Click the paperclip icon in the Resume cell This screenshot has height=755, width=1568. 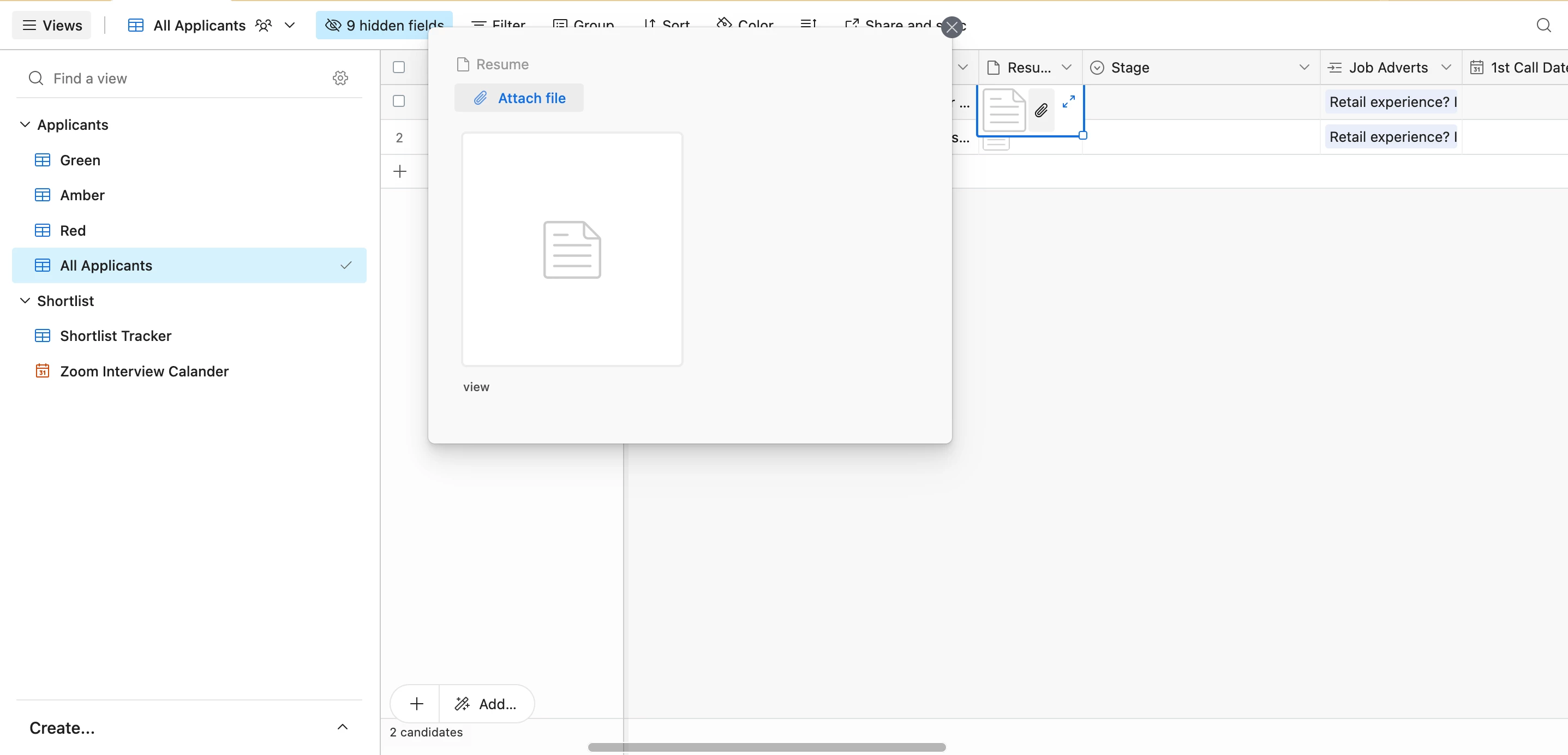[1041, 110]
